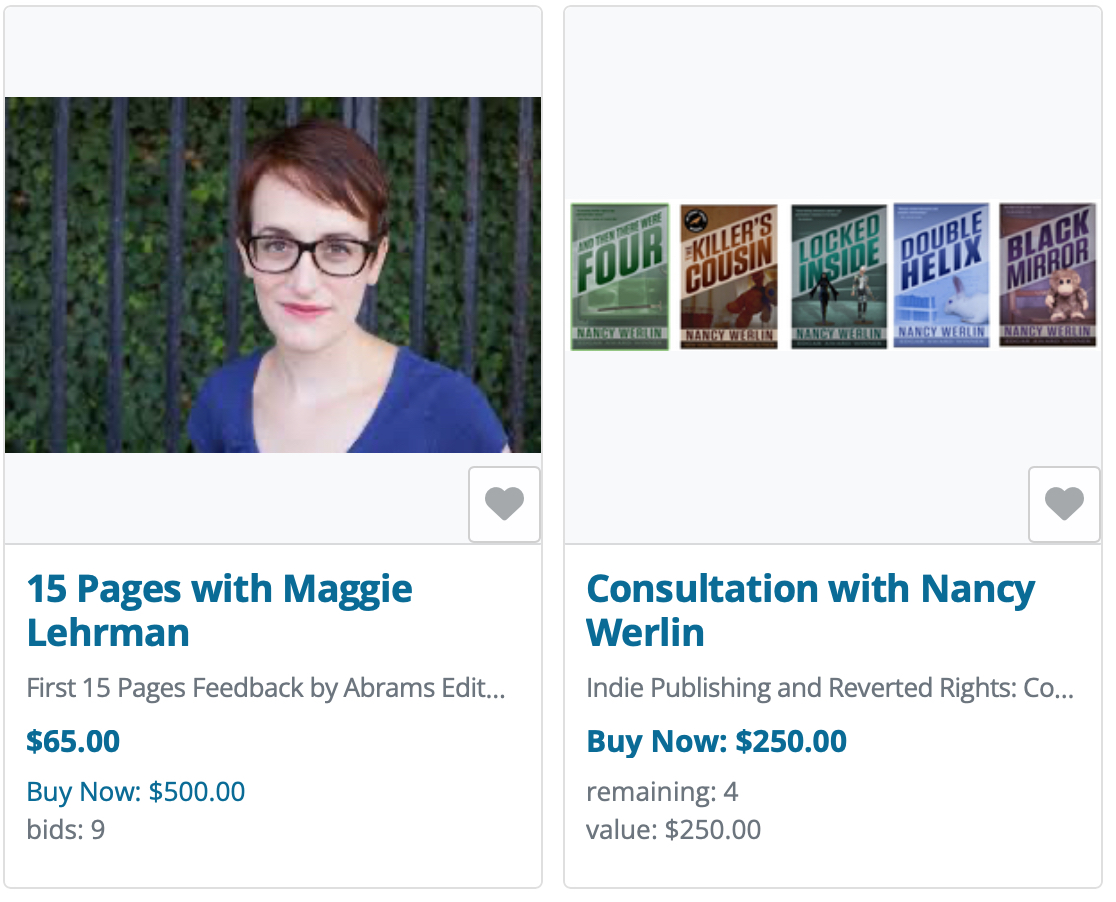Click the "bids: 9" count text
Image resolution: width=1116 pixels, height=902 pixels.
tap(66, 829)
